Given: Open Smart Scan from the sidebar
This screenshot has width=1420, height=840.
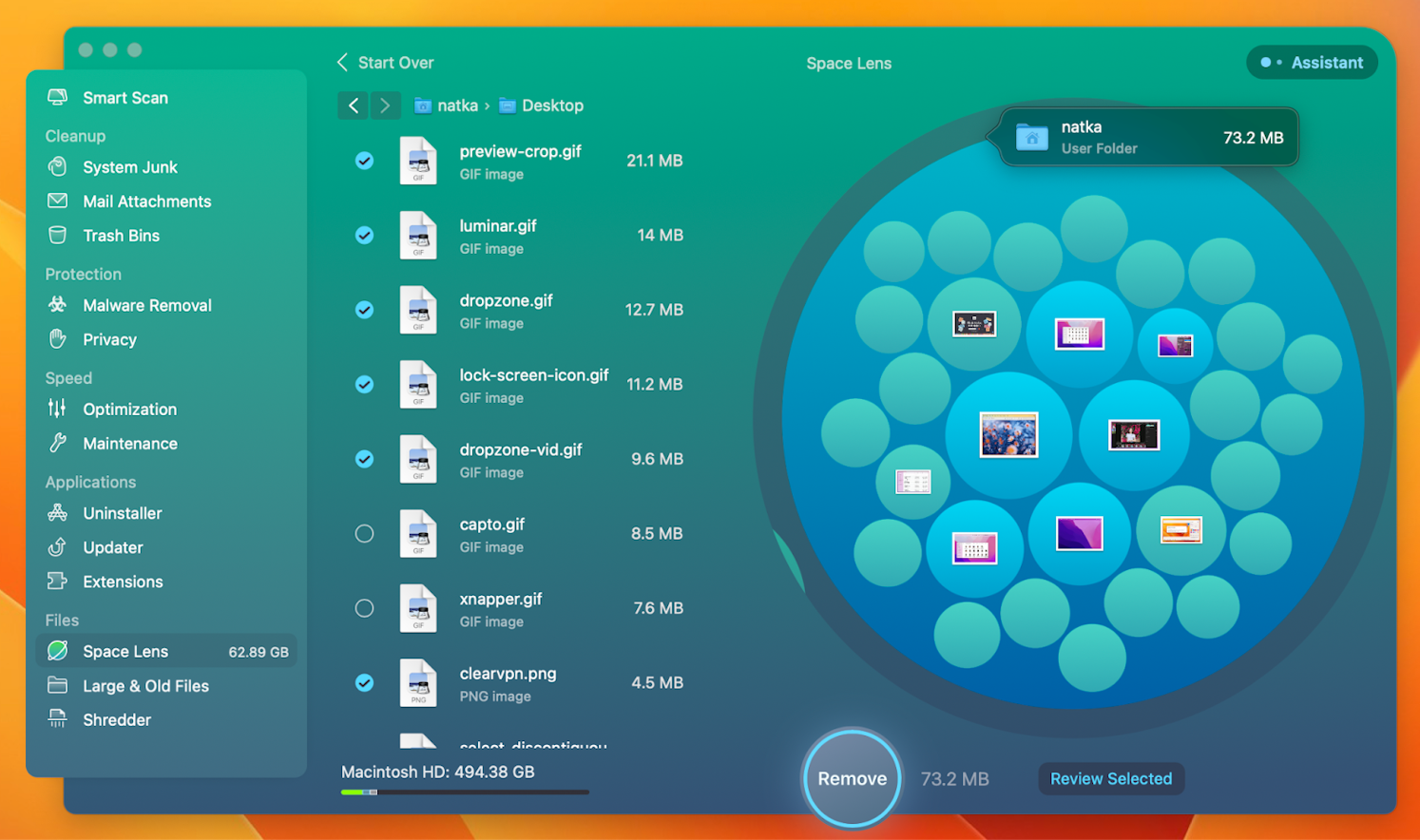Looking at the screenshot, I should point(125,98).
